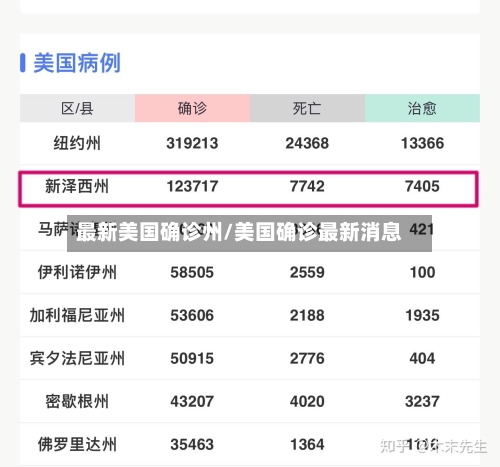Select the 治愈 column header
This screenshot has width=500, height=467.
[422, 108]
